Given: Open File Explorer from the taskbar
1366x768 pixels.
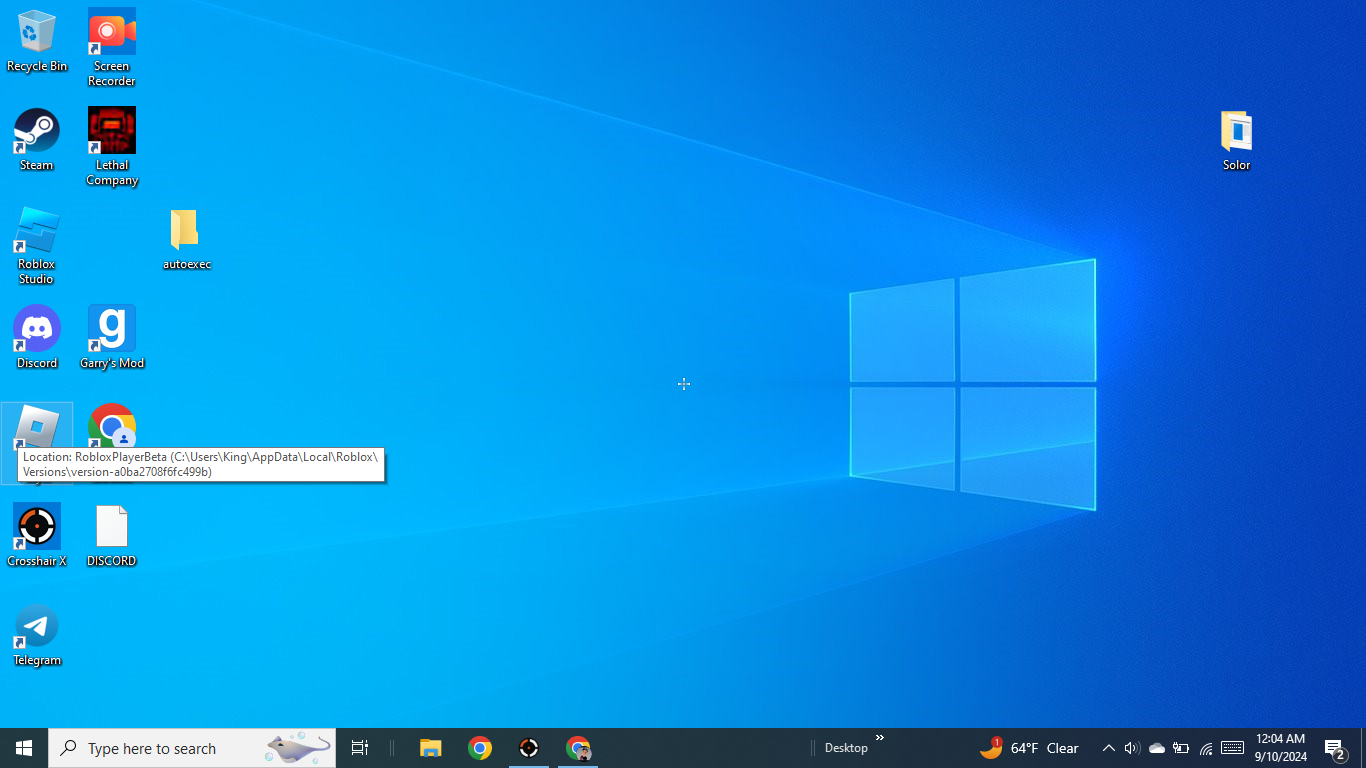Looking at the screenshot, I should (431, 748).
